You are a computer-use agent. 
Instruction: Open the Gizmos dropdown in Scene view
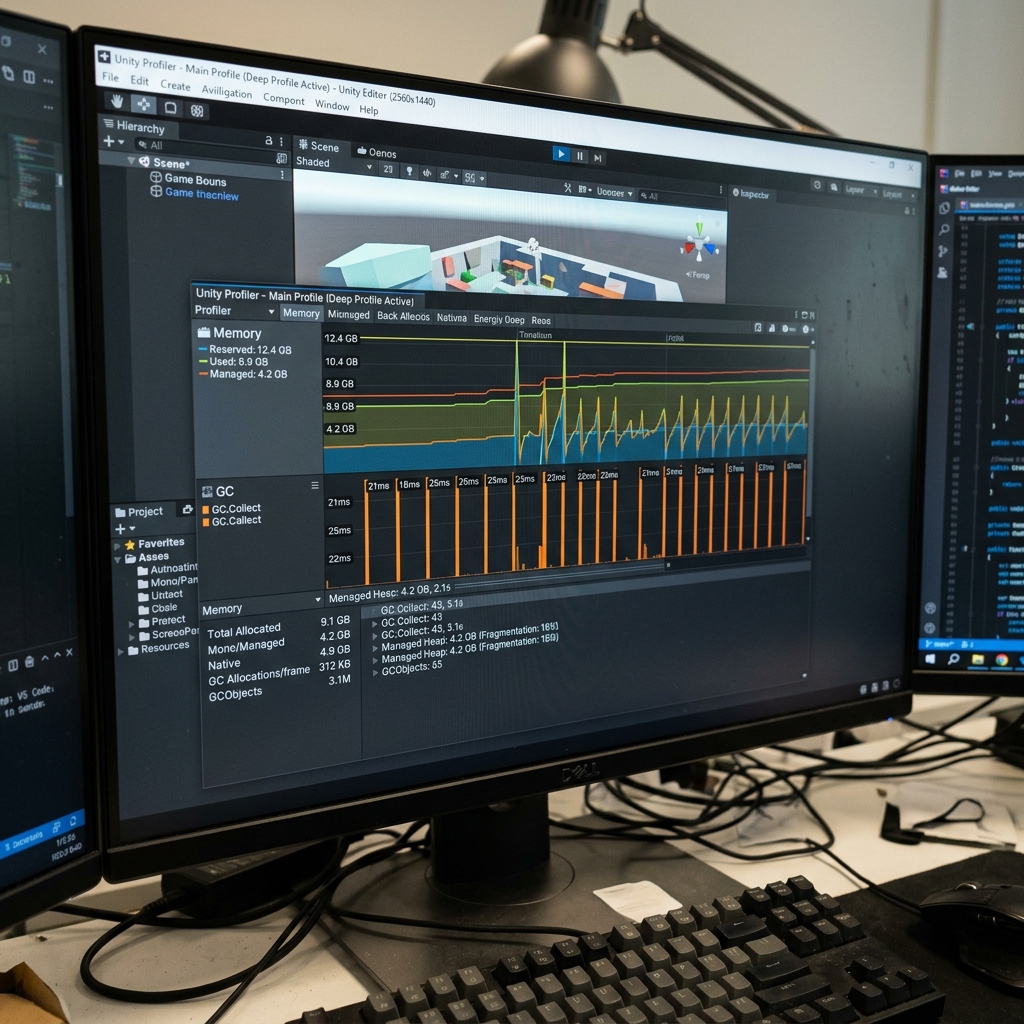[x=615, y=193]
